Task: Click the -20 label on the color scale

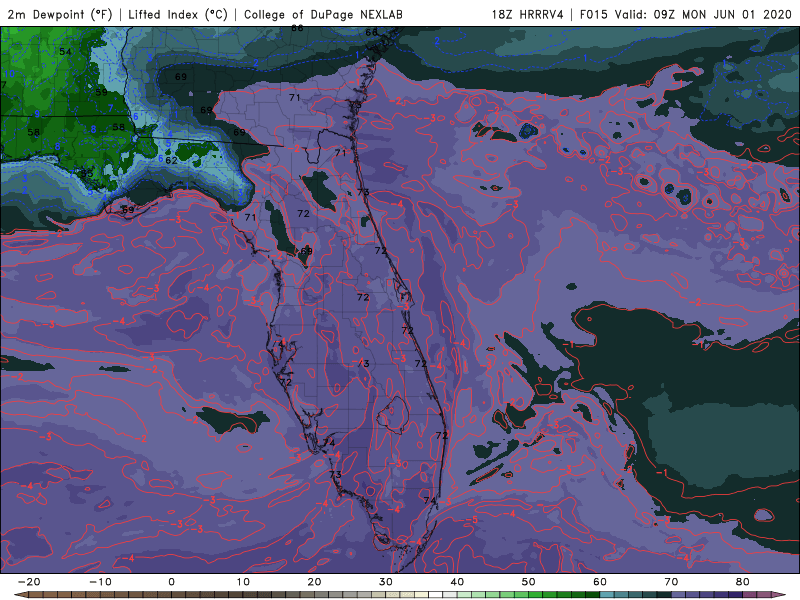Action: tap(29, 582)
